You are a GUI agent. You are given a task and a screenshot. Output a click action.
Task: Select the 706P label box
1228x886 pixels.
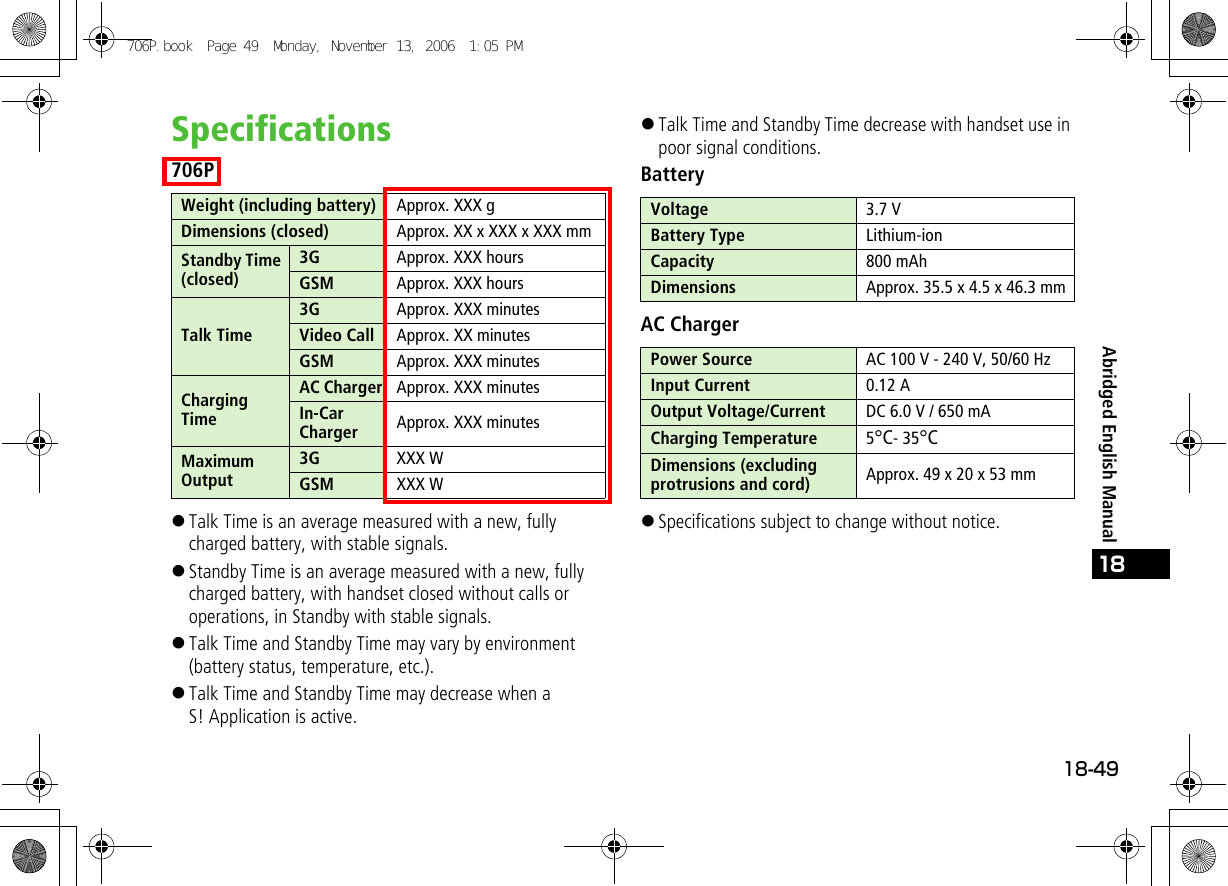click(191, 171)
